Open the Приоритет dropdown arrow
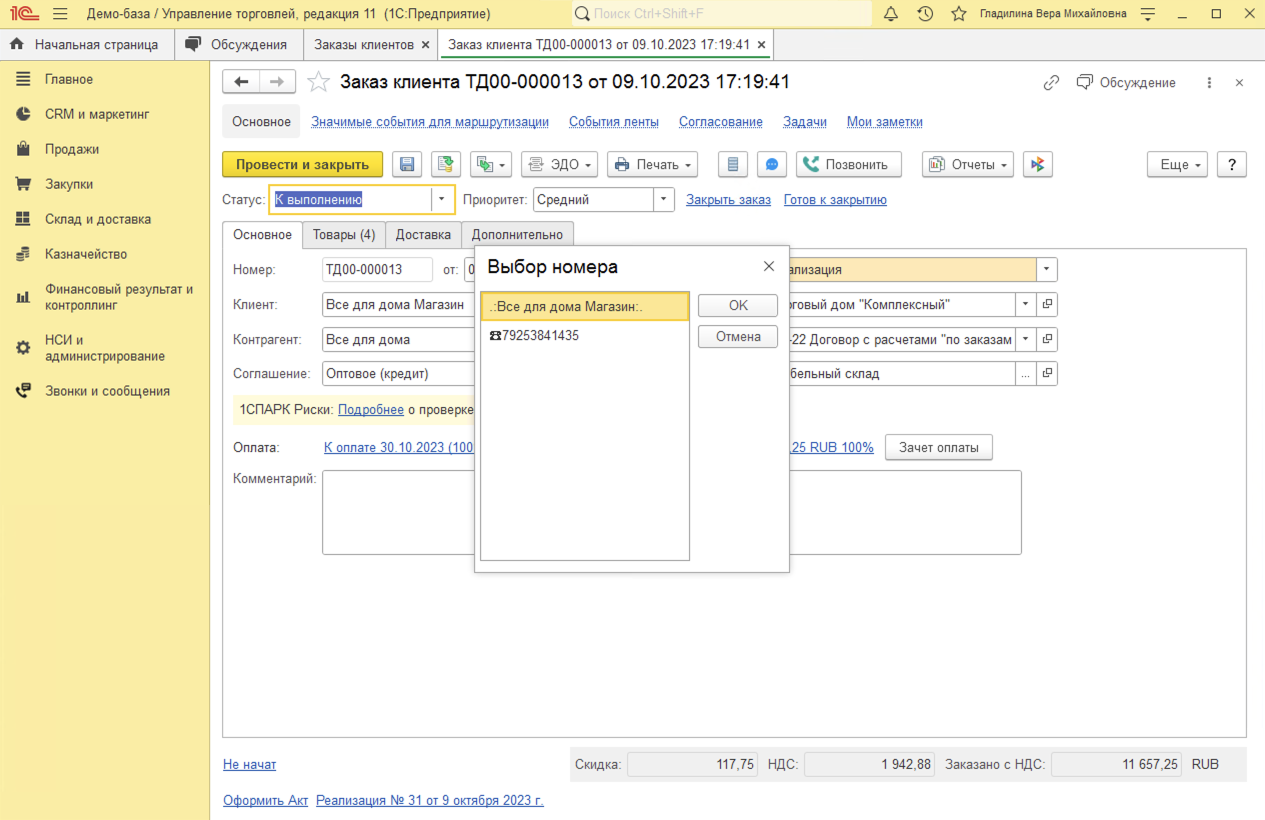 click(x=663, y=199)
